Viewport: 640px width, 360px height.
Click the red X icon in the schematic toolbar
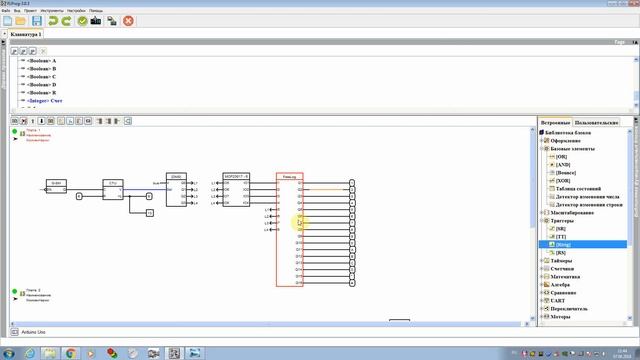coord(24,121)
